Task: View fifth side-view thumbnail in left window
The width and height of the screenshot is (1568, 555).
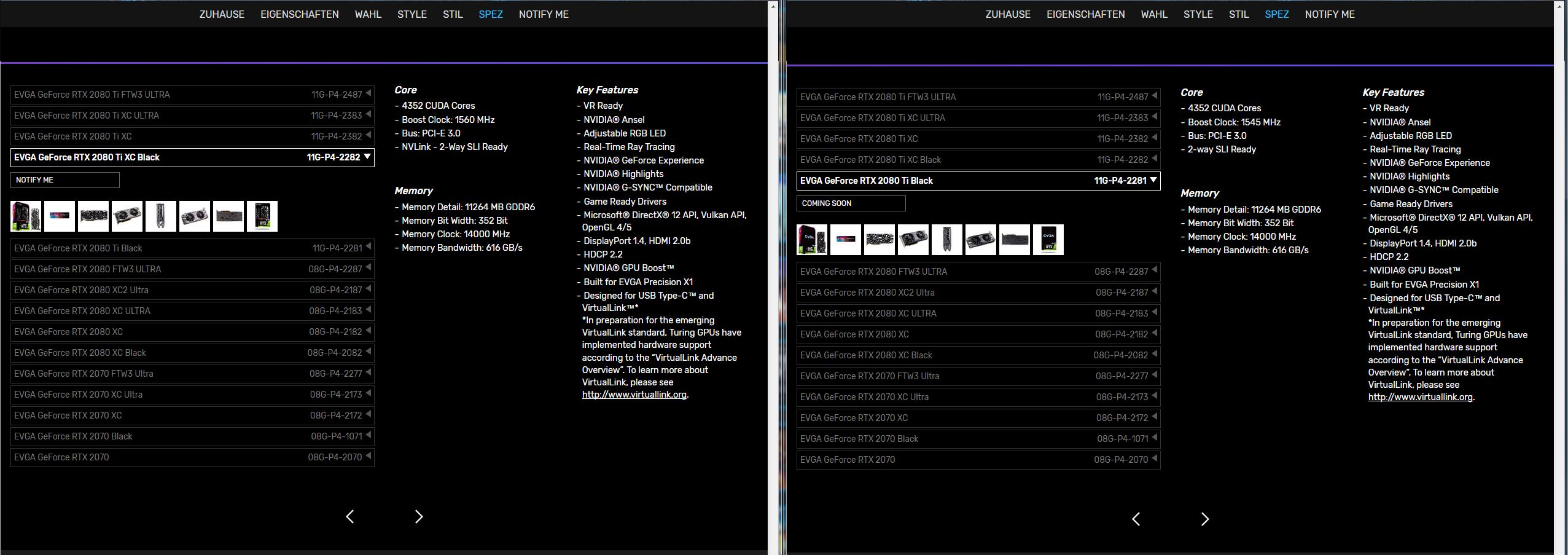Action: (161, 216)
